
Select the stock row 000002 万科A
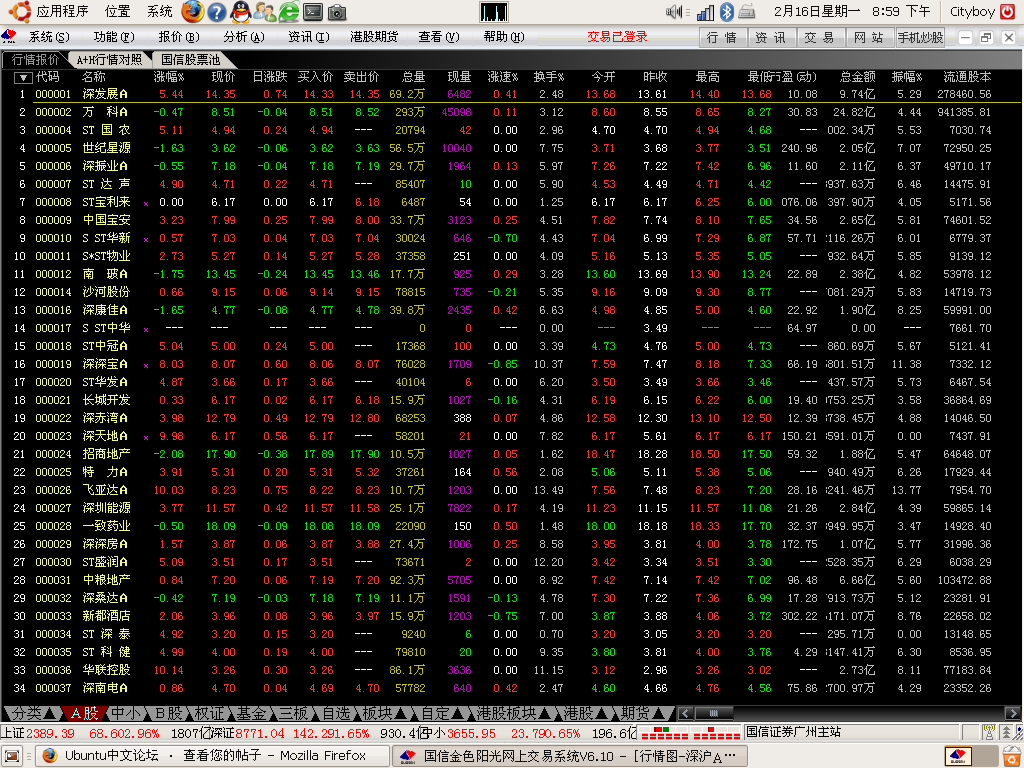point(512,112)
